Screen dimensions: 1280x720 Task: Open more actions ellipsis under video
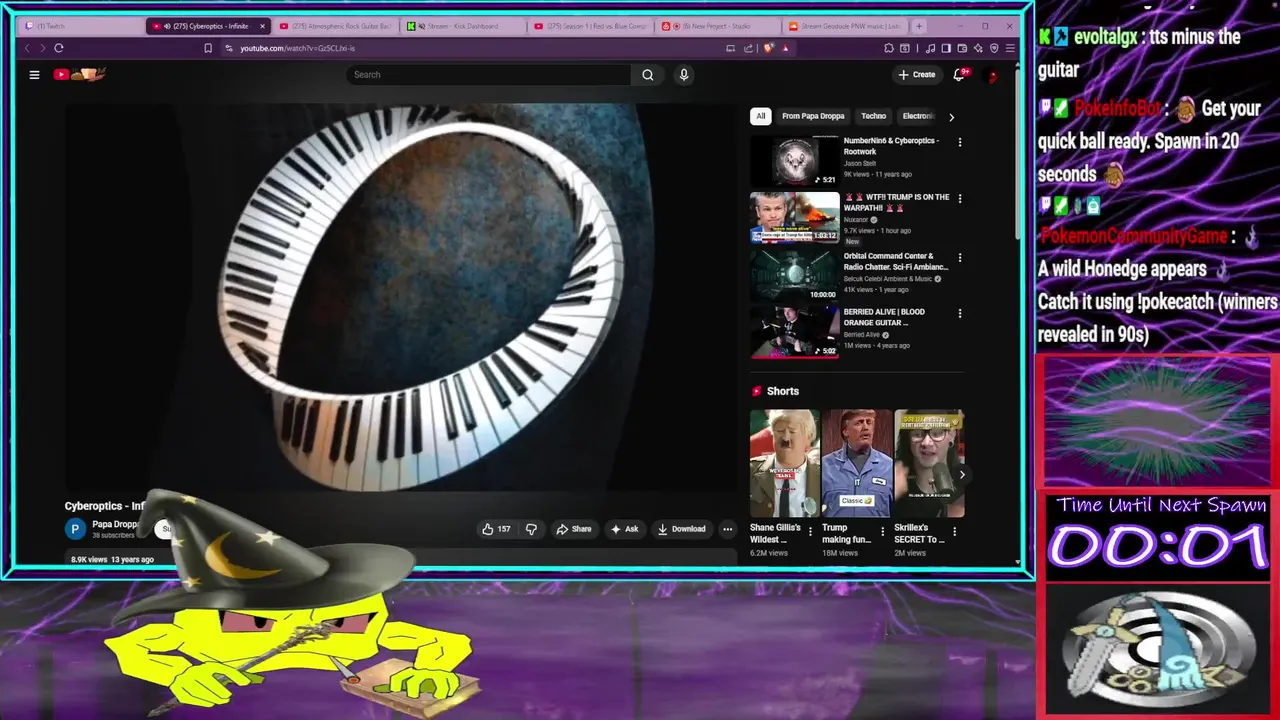pyautogui.click(x=728, y=529)
